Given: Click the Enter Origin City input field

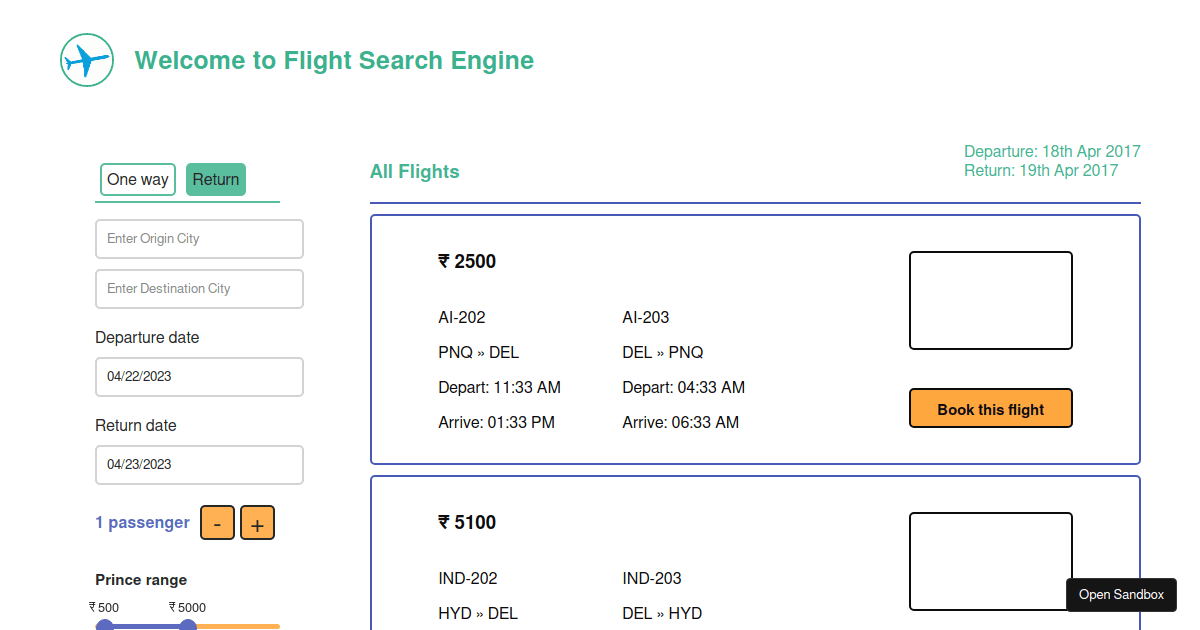Looking at the screenshot, I should [x=199, y=239].
